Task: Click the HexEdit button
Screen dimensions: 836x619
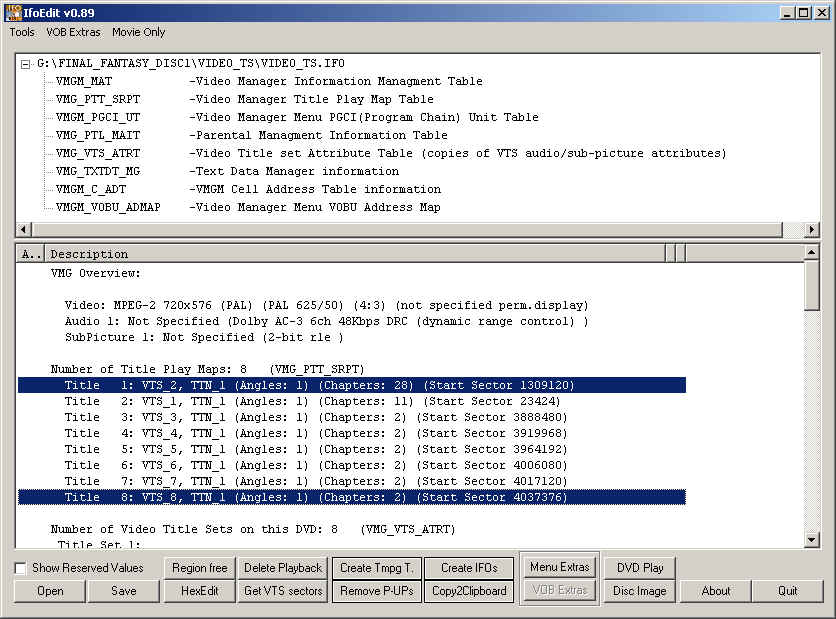Action: point(200,591)
